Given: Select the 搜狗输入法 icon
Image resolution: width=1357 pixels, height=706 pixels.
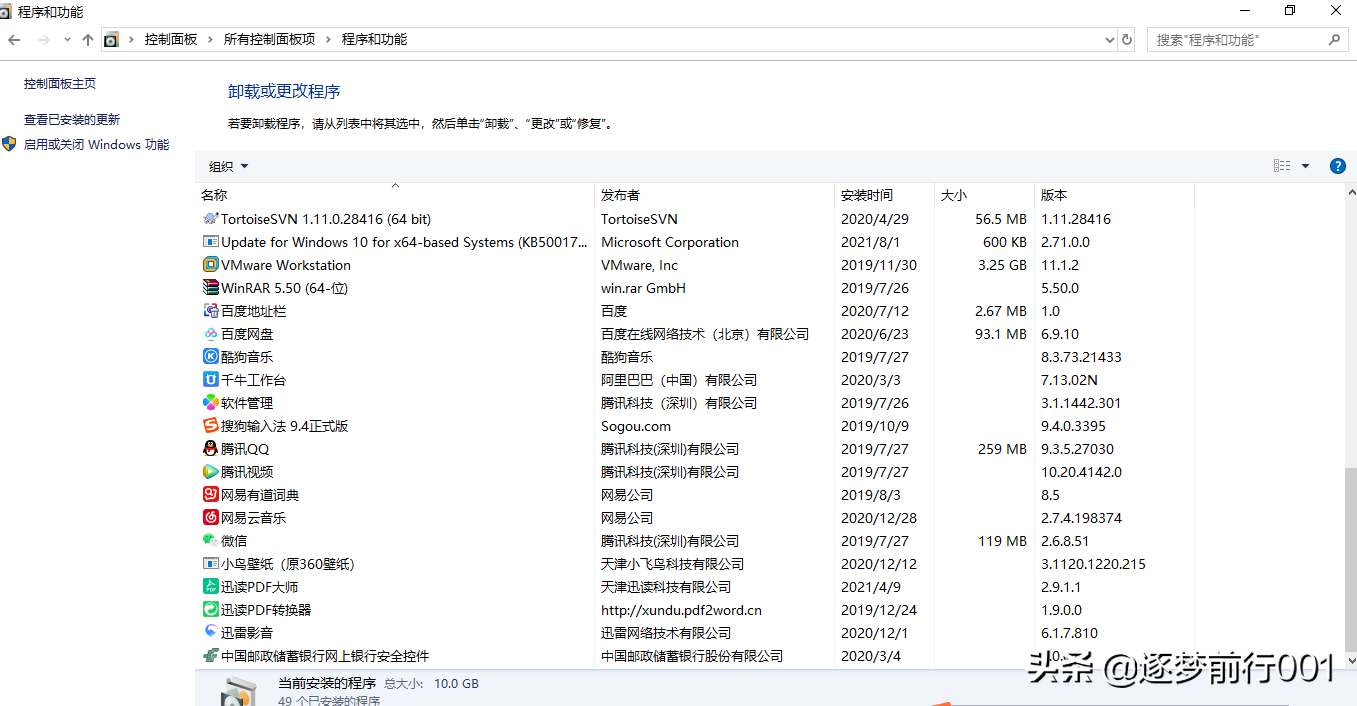Looking at the screenshot, I should point(210,426).
